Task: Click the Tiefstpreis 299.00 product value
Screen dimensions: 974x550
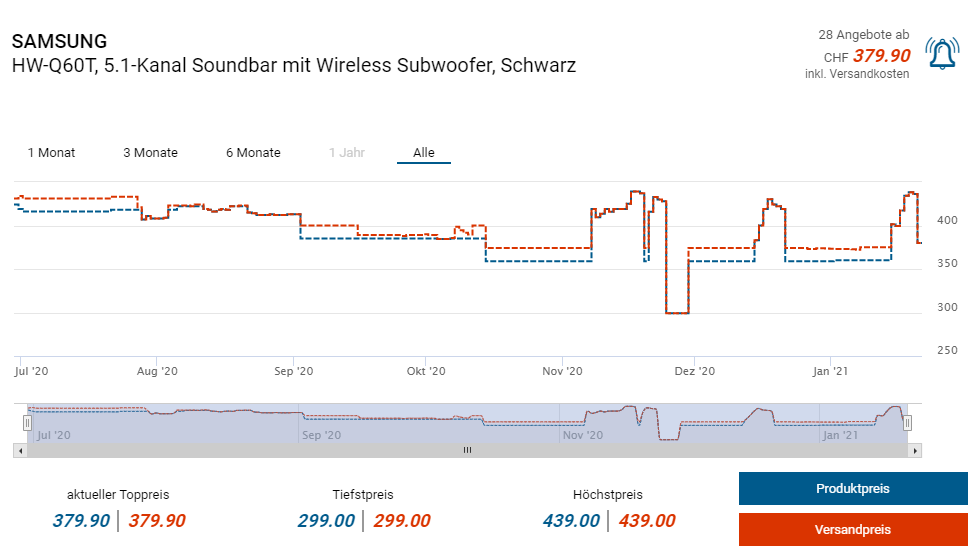Action: 326,521
